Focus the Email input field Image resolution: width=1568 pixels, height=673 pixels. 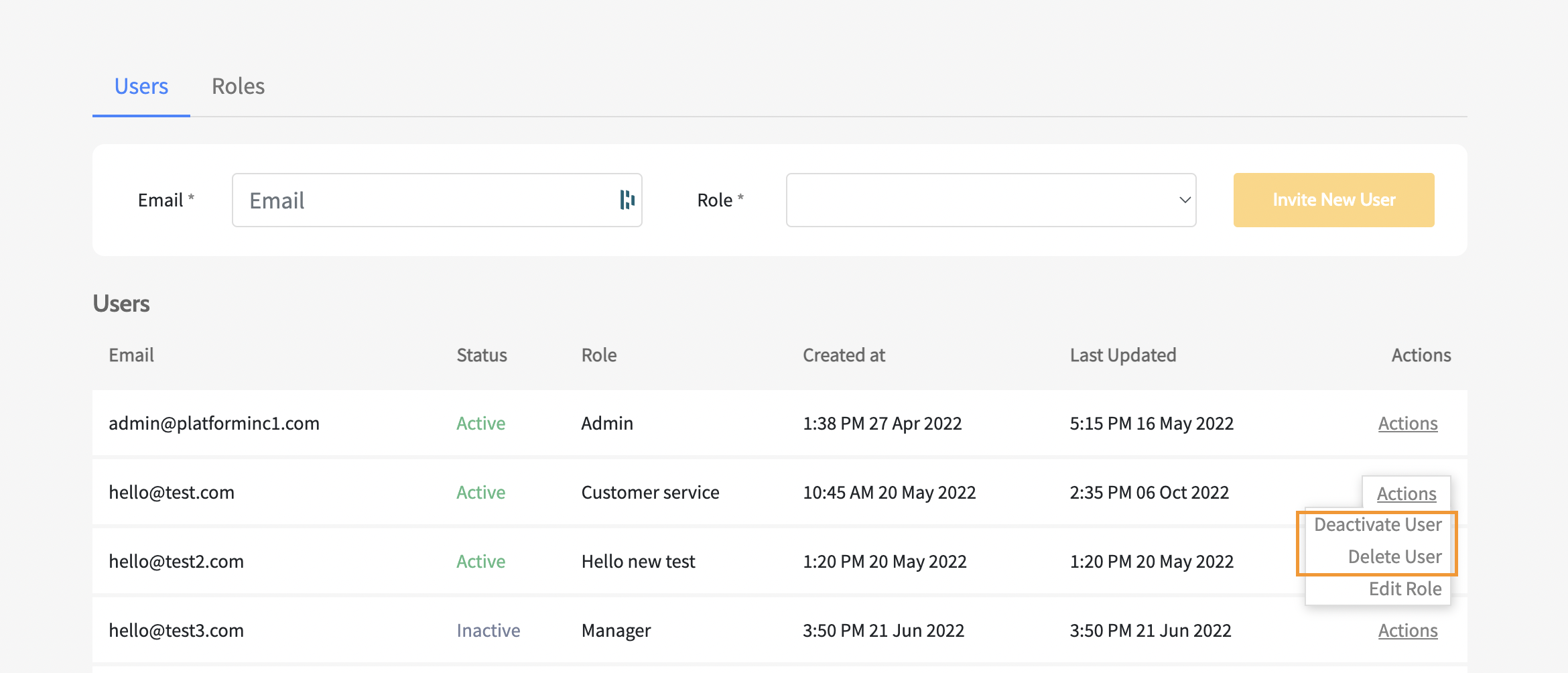tap(429, 200)
